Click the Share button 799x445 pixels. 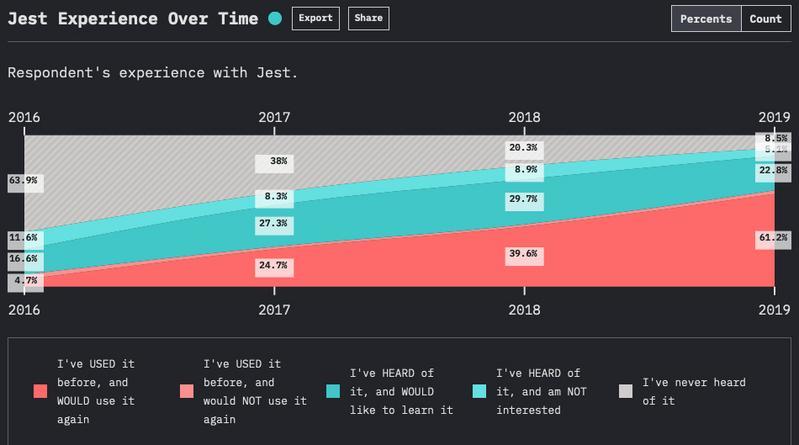click(x=368, y=18)
